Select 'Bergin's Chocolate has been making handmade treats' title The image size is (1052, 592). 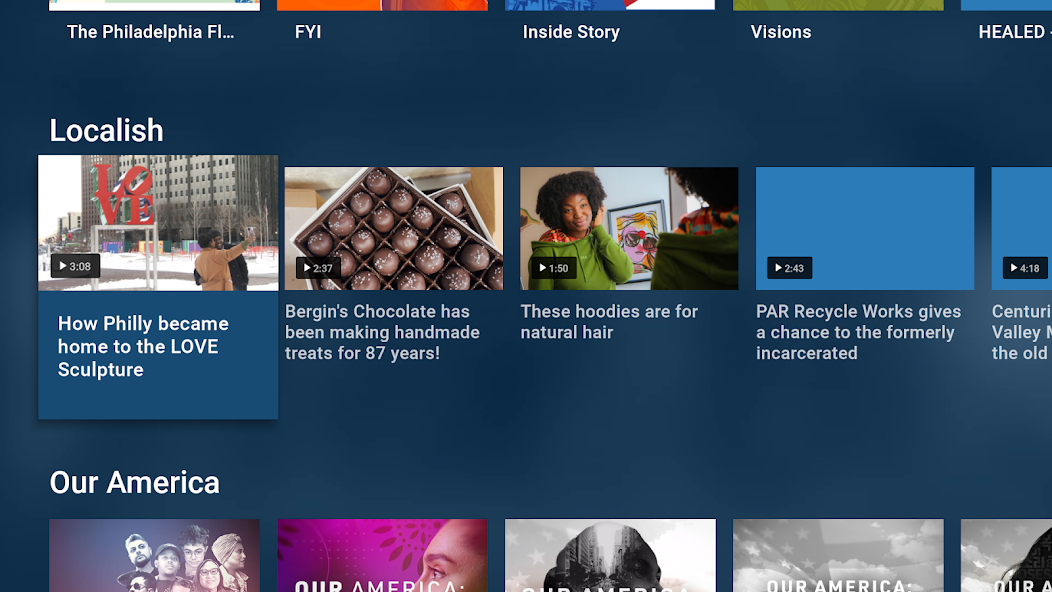tap(382, 332)
